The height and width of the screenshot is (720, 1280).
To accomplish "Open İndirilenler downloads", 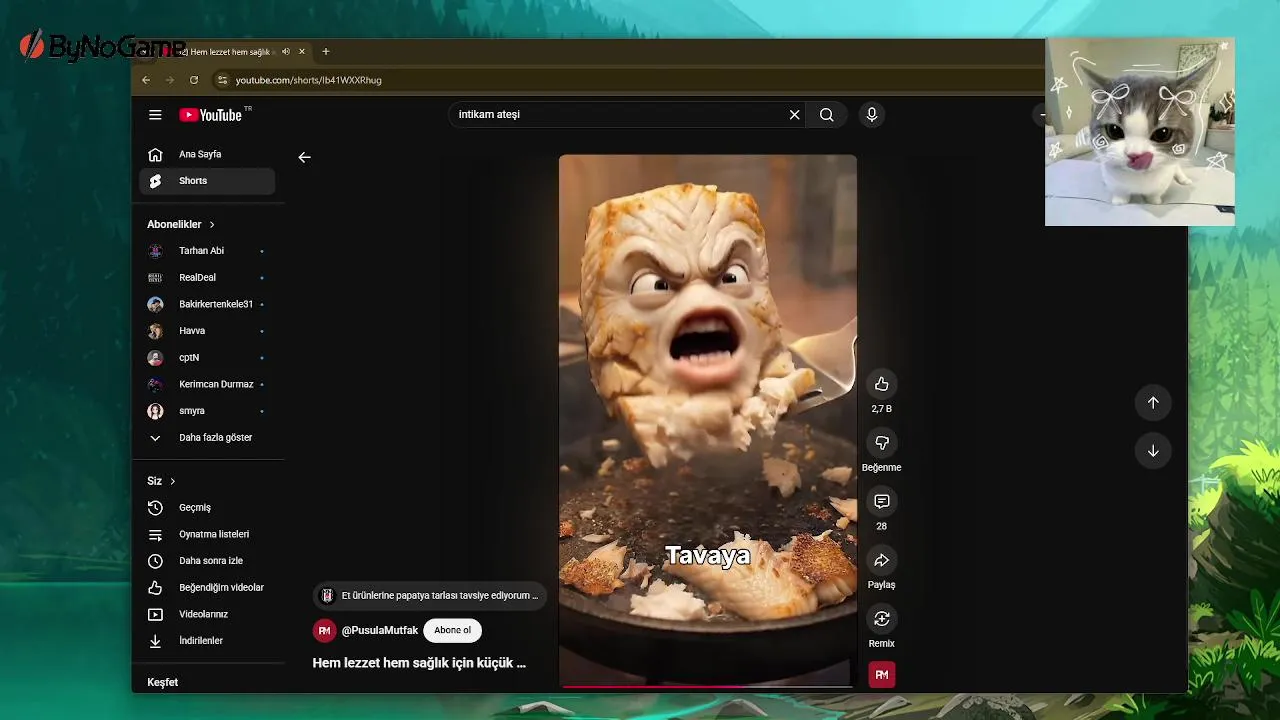I will (207, 641).
